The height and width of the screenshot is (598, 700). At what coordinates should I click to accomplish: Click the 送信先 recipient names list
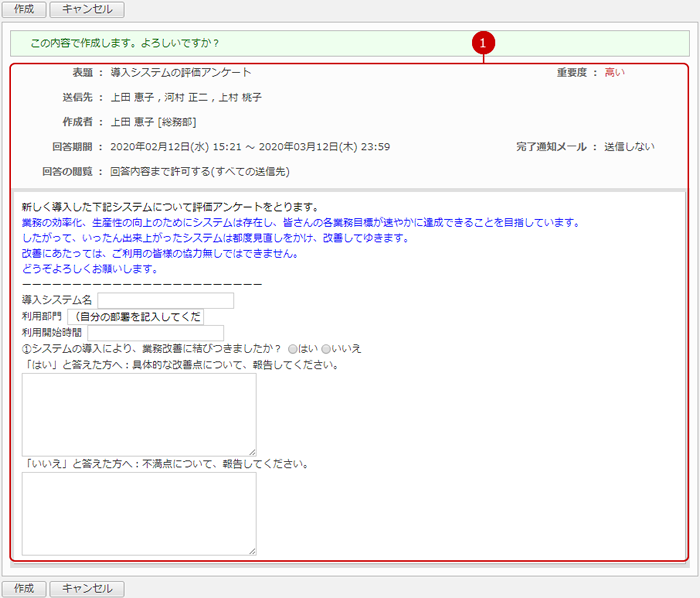[186, 98]
